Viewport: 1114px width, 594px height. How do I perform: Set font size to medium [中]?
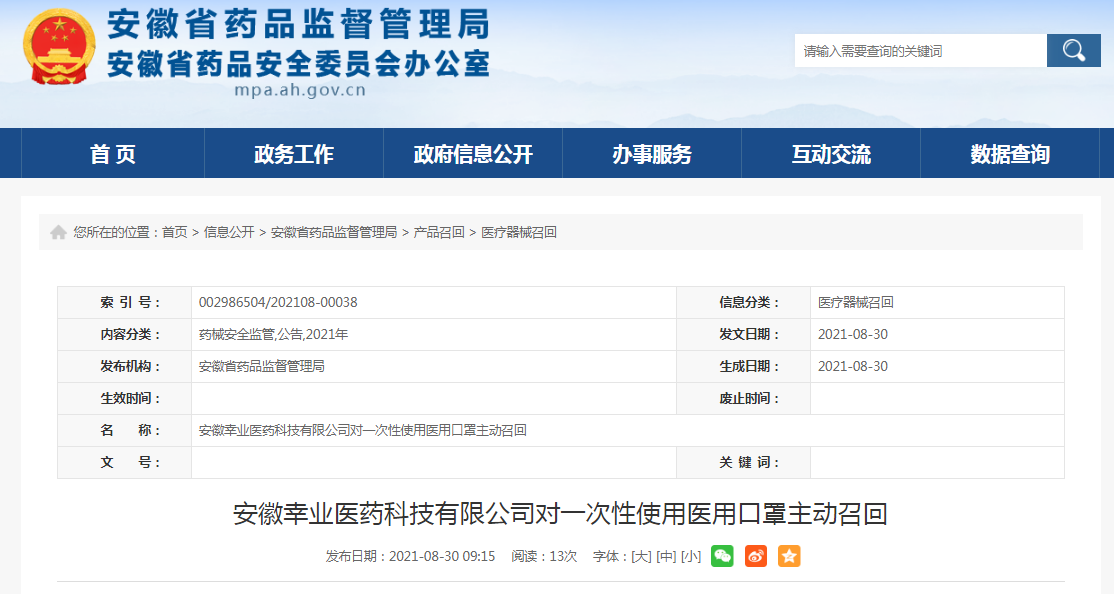point(666,556)
